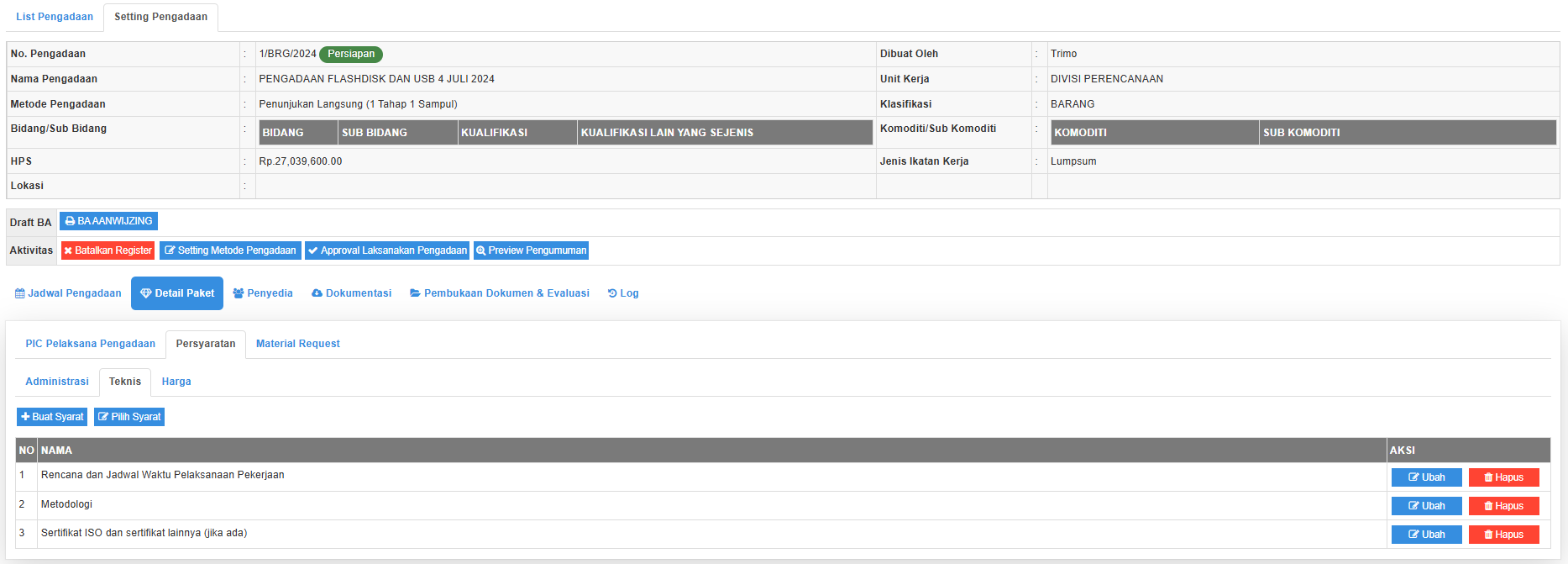The image size is (1568, 564).
Task: Click the 'Lumpsum' jenis ikatan kerja value
Action: [x=1072, y=161]
